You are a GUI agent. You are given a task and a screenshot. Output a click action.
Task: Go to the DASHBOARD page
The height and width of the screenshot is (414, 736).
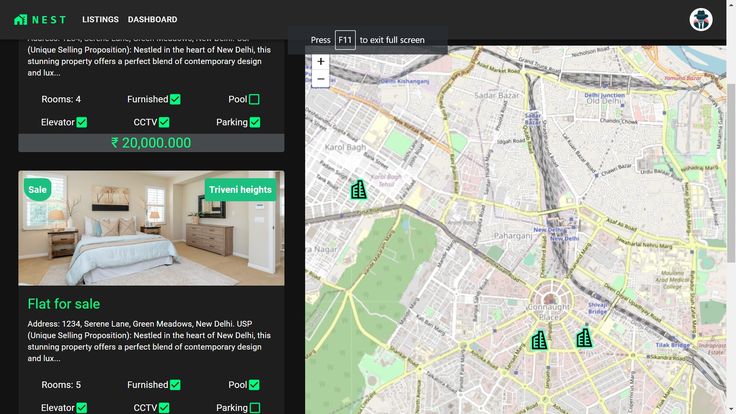153,20
